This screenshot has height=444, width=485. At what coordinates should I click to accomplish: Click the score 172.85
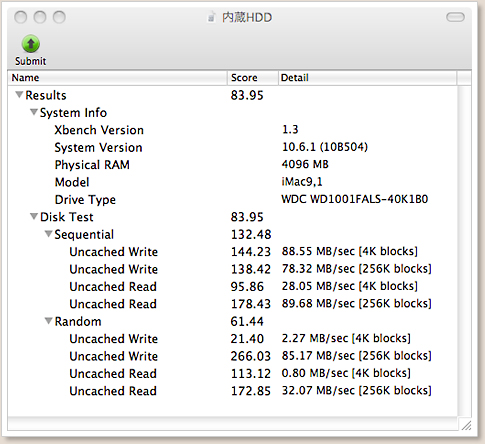251,391
